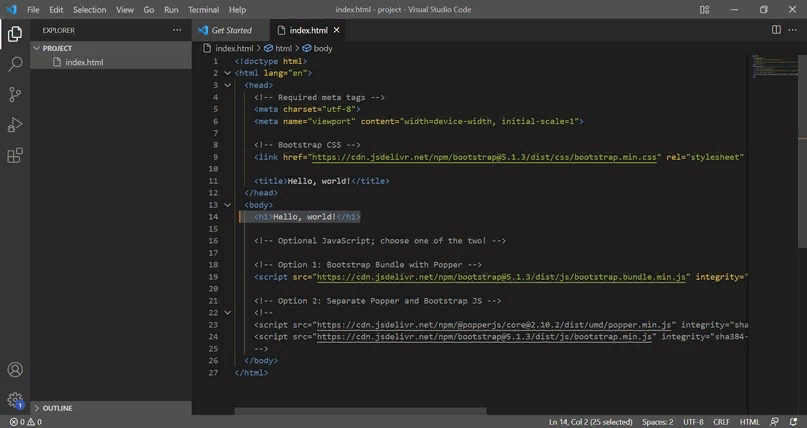Select index.html in the Explorer tree
Image resolution: width=807 pixels, height=428 pixels.
pyautogui.click(x=111, y=62)
